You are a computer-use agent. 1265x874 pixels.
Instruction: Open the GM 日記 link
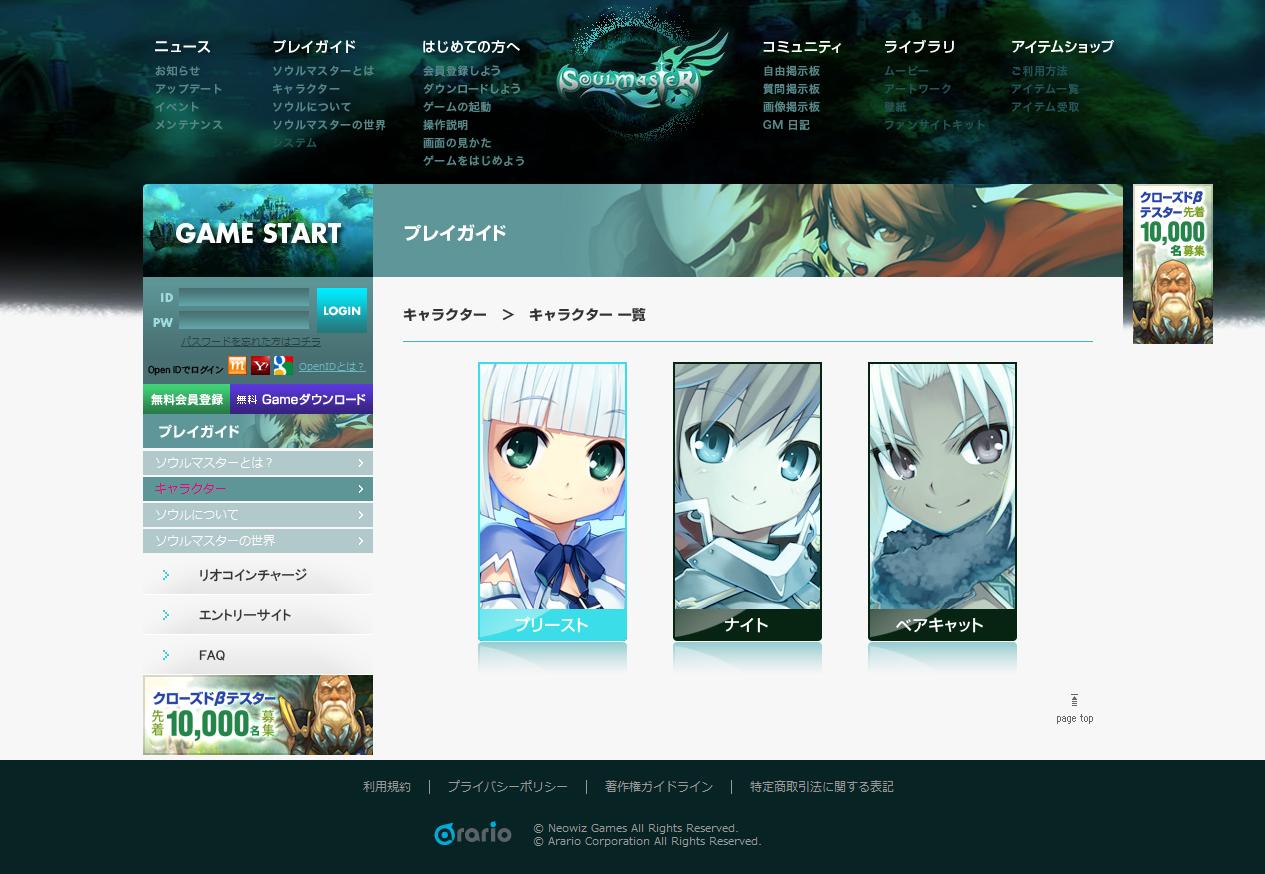786,125
